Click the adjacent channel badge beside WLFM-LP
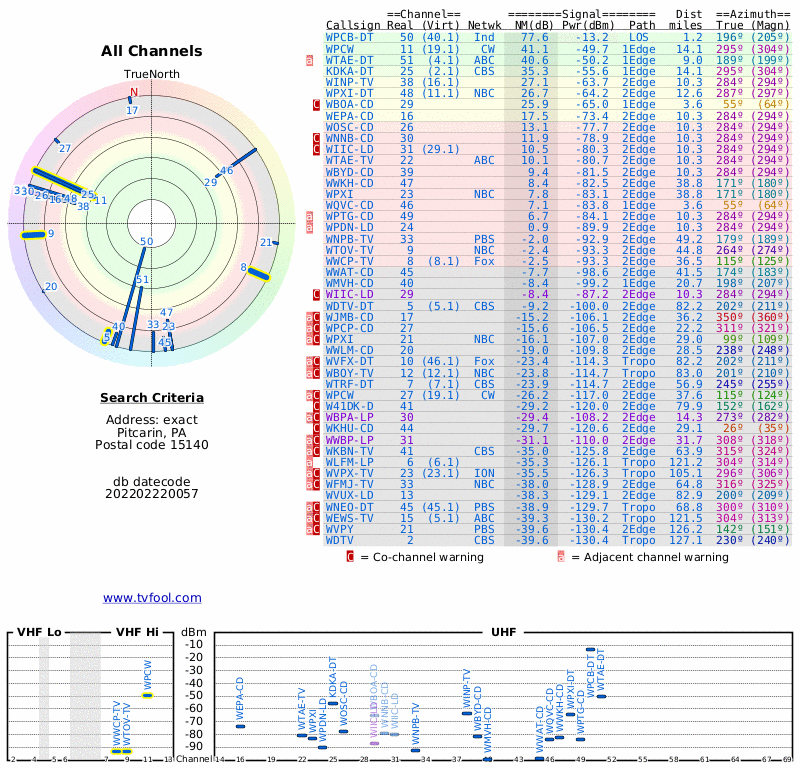 pyautogui.click(x=309, y=462)
